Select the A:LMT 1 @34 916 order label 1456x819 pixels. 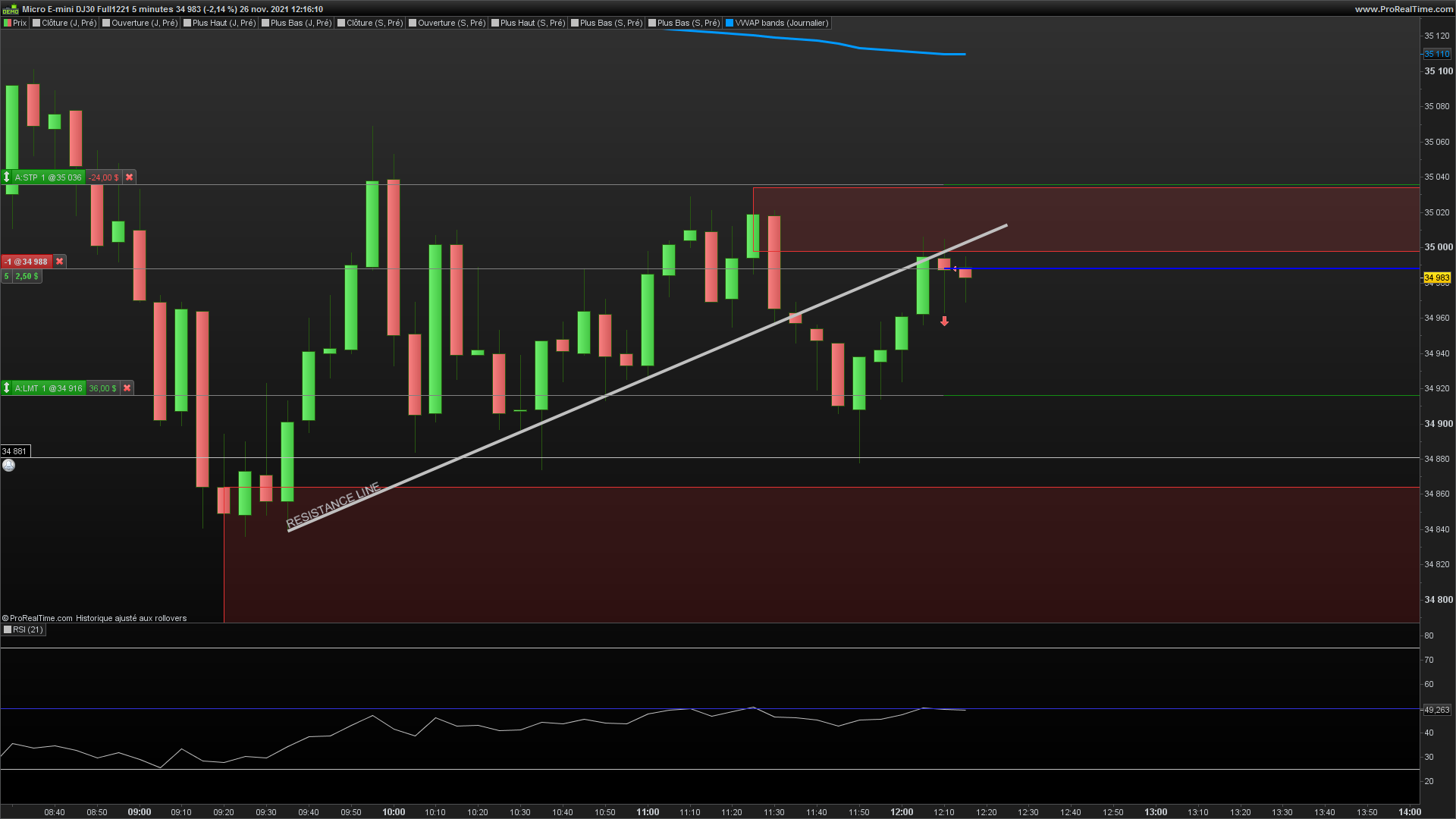[48, 388]
